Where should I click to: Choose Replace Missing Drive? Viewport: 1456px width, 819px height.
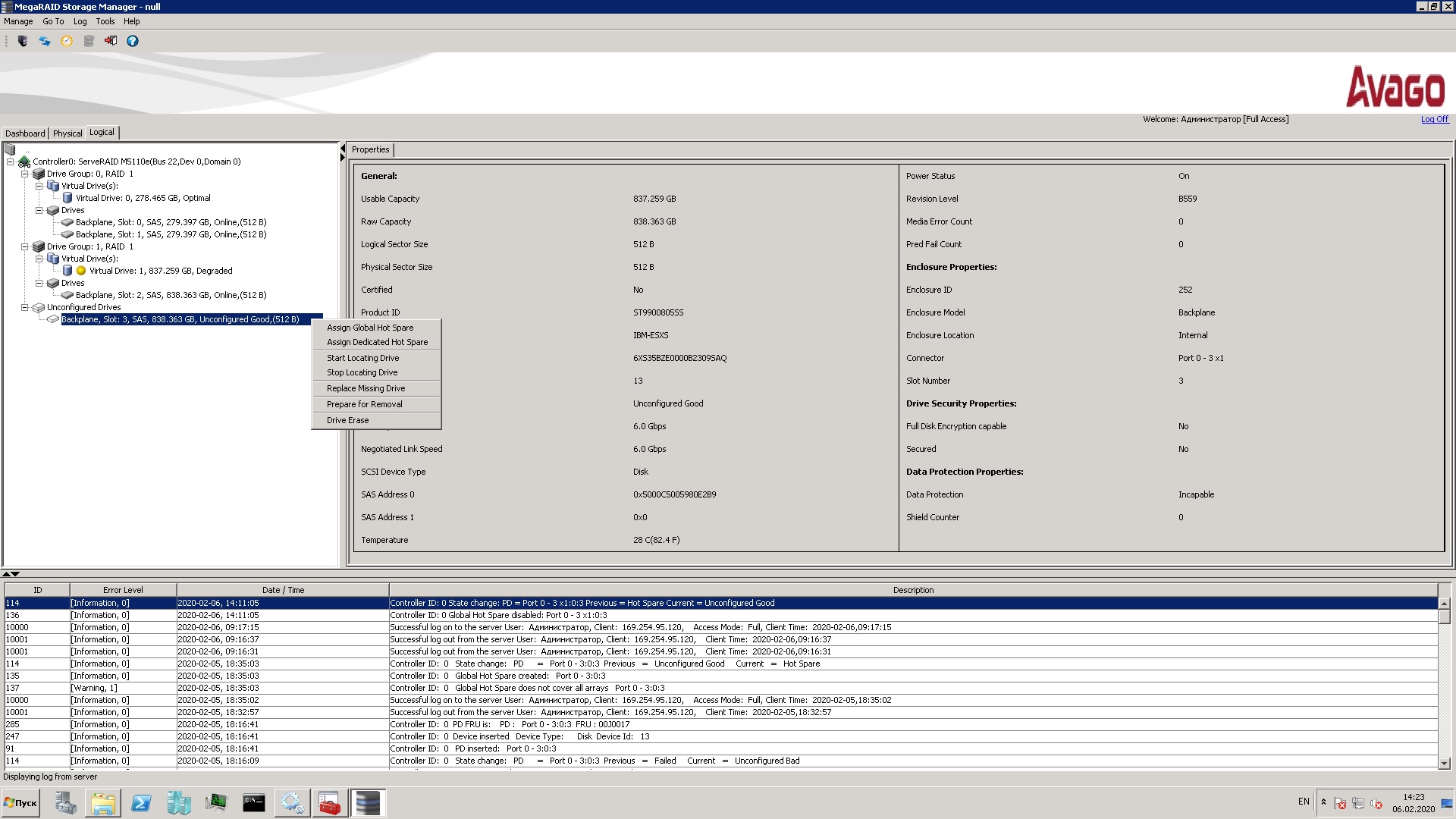(376, 388)
